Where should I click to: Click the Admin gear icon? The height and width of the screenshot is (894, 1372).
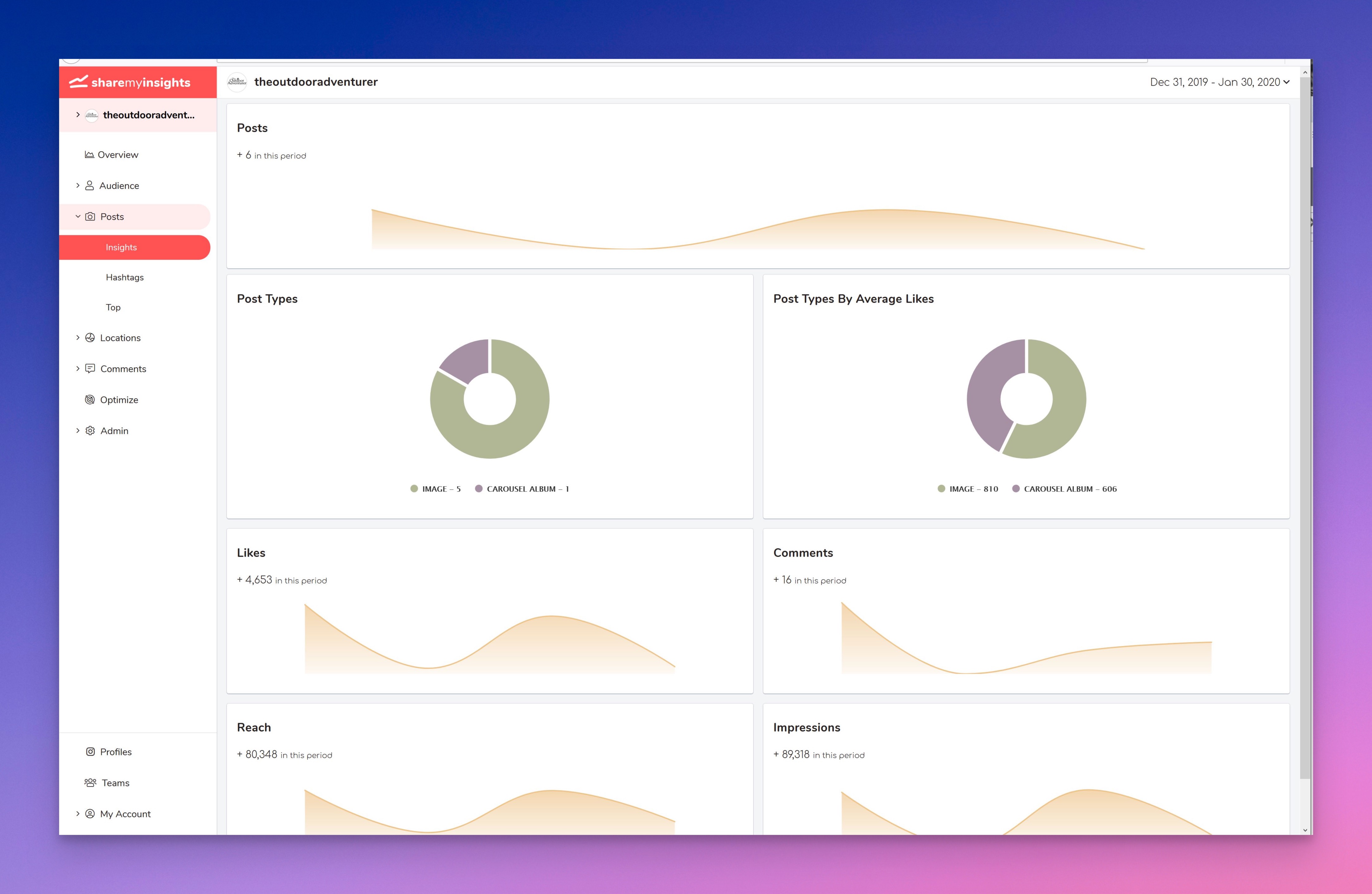90,431
